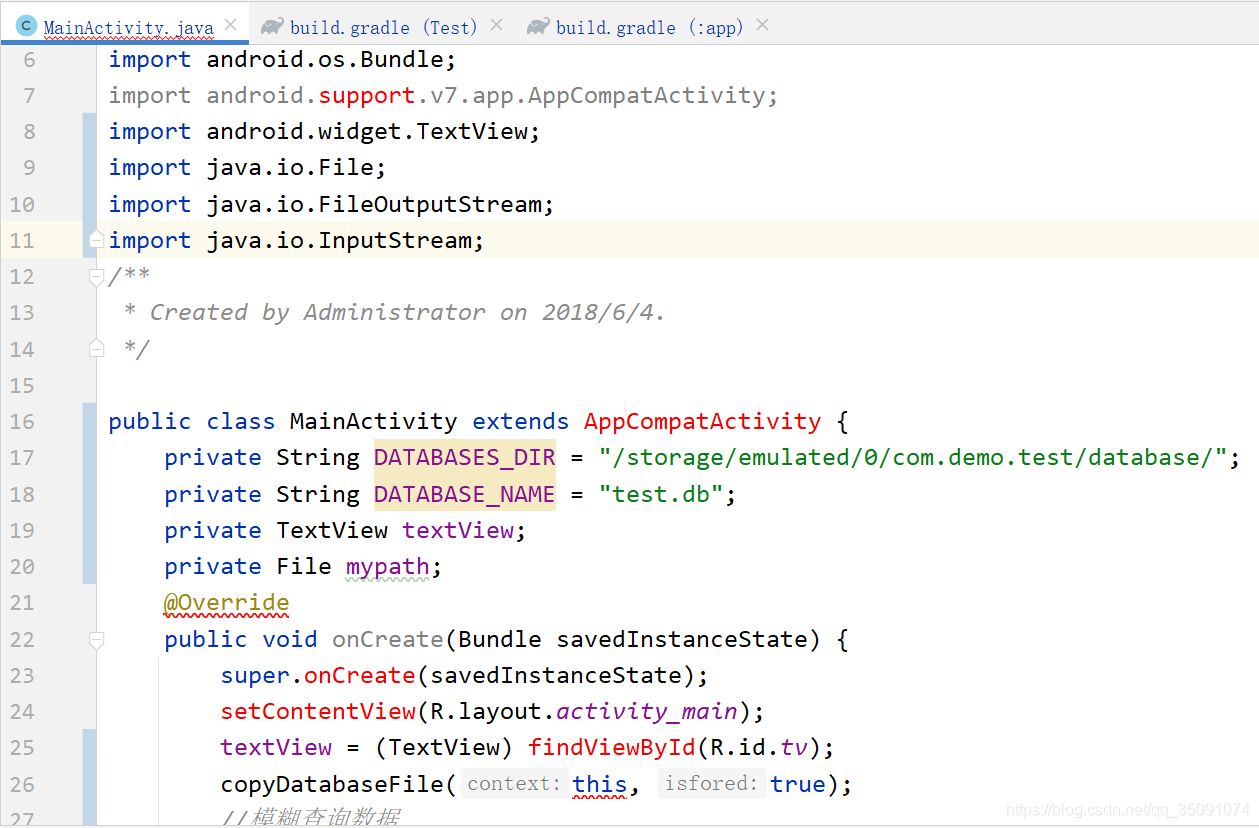Click 'setContentView' call on line 24
1259x828 pixels.
coord(318,712)
